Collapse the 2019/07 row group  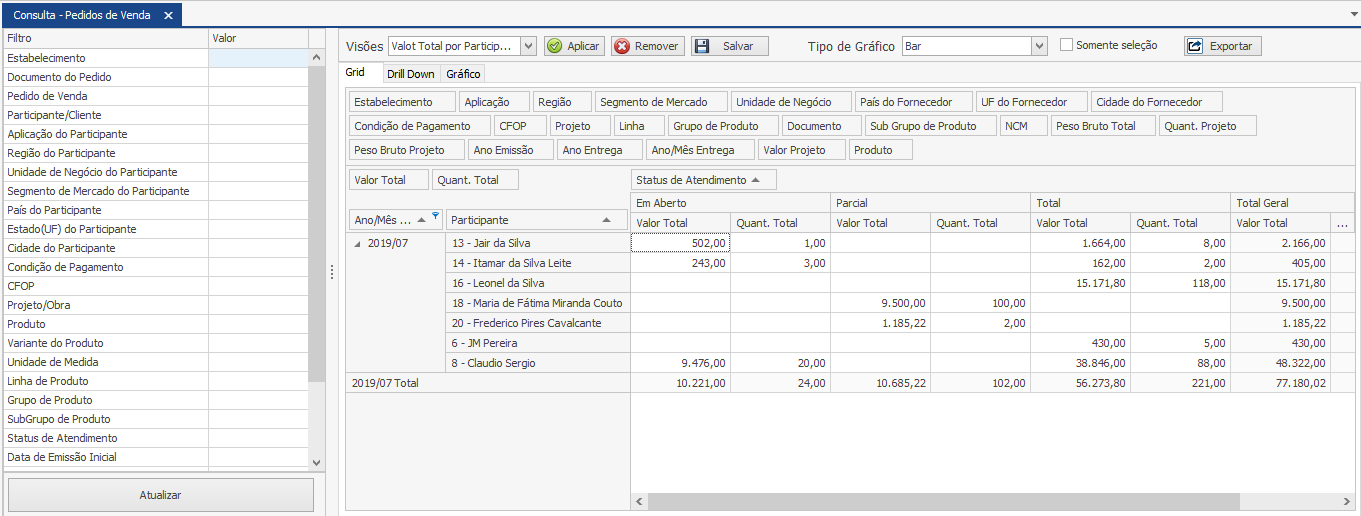coord(358,243)
